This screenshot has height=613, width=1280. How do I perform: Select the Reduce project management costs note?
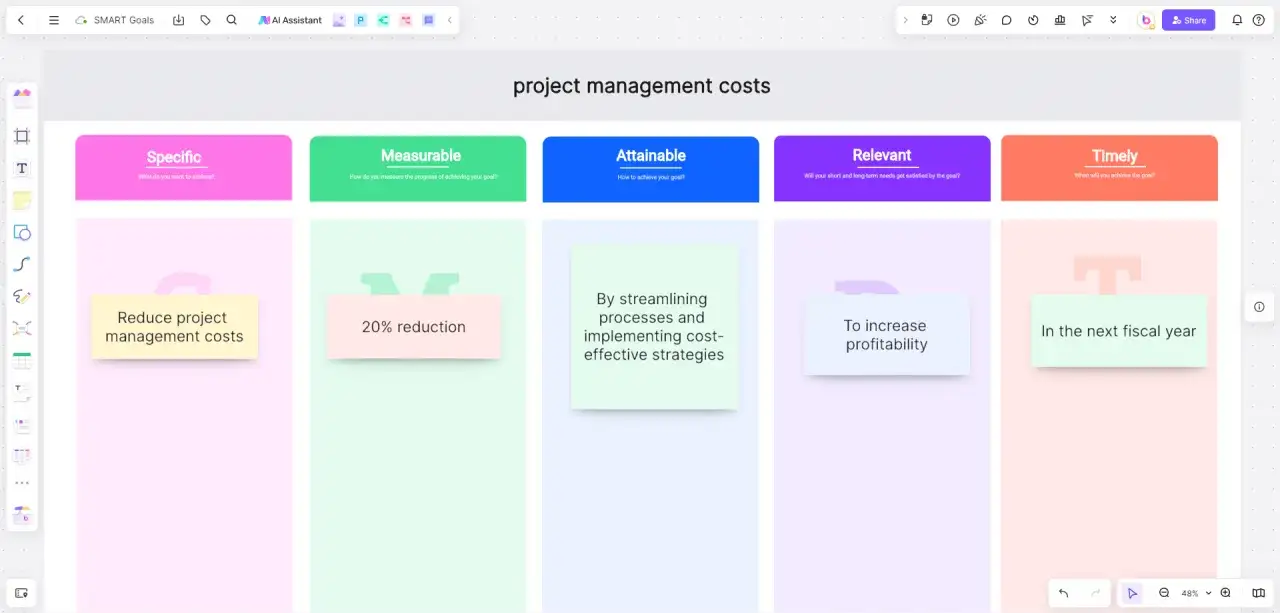coord(175,327)
